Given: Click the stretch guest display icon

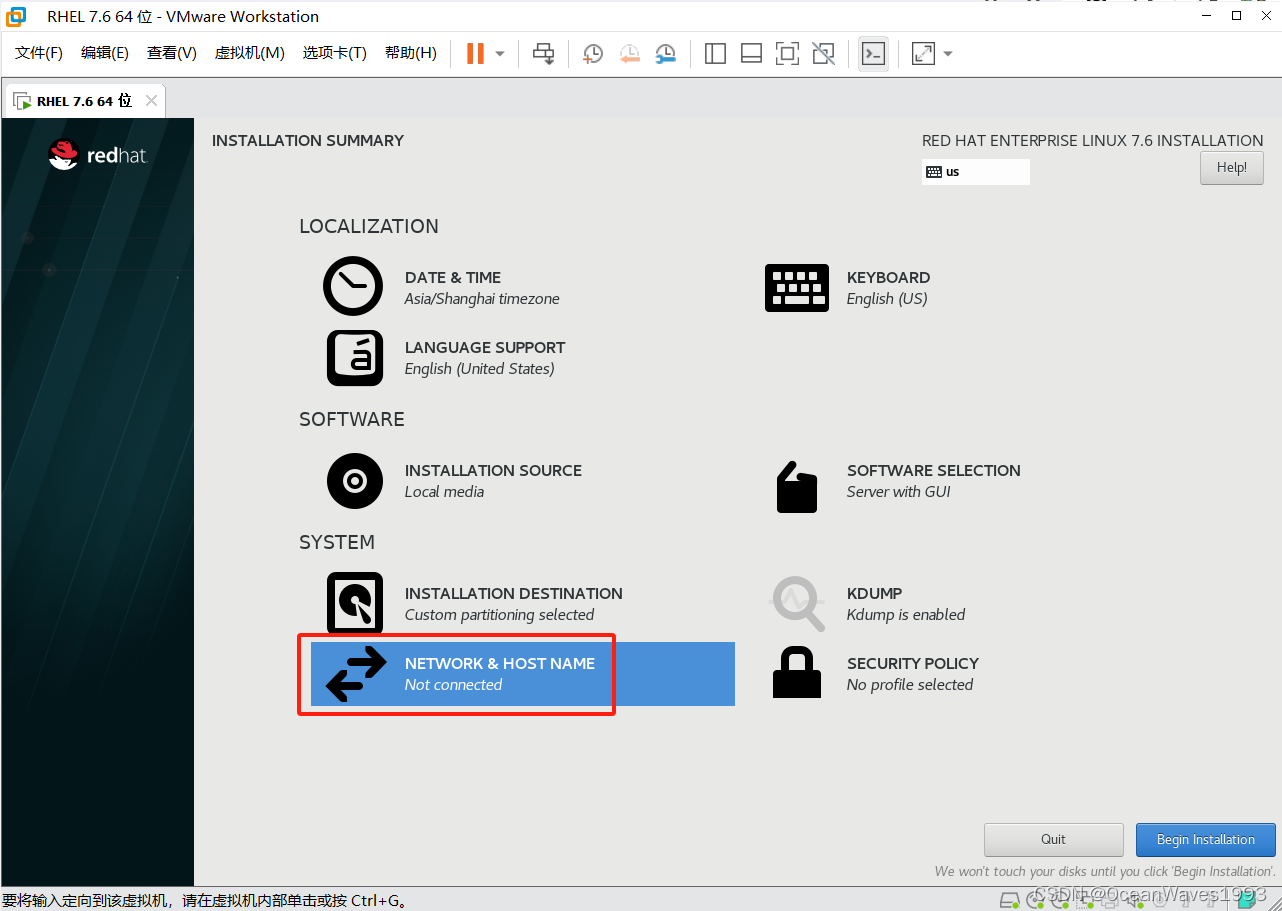Looking at the screenshot, I should pos(923,53).
